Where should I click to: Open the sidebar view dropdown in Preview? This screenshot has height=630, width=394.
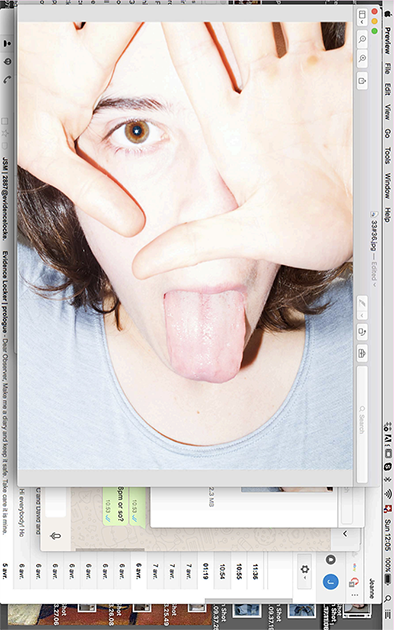(362, 17)
